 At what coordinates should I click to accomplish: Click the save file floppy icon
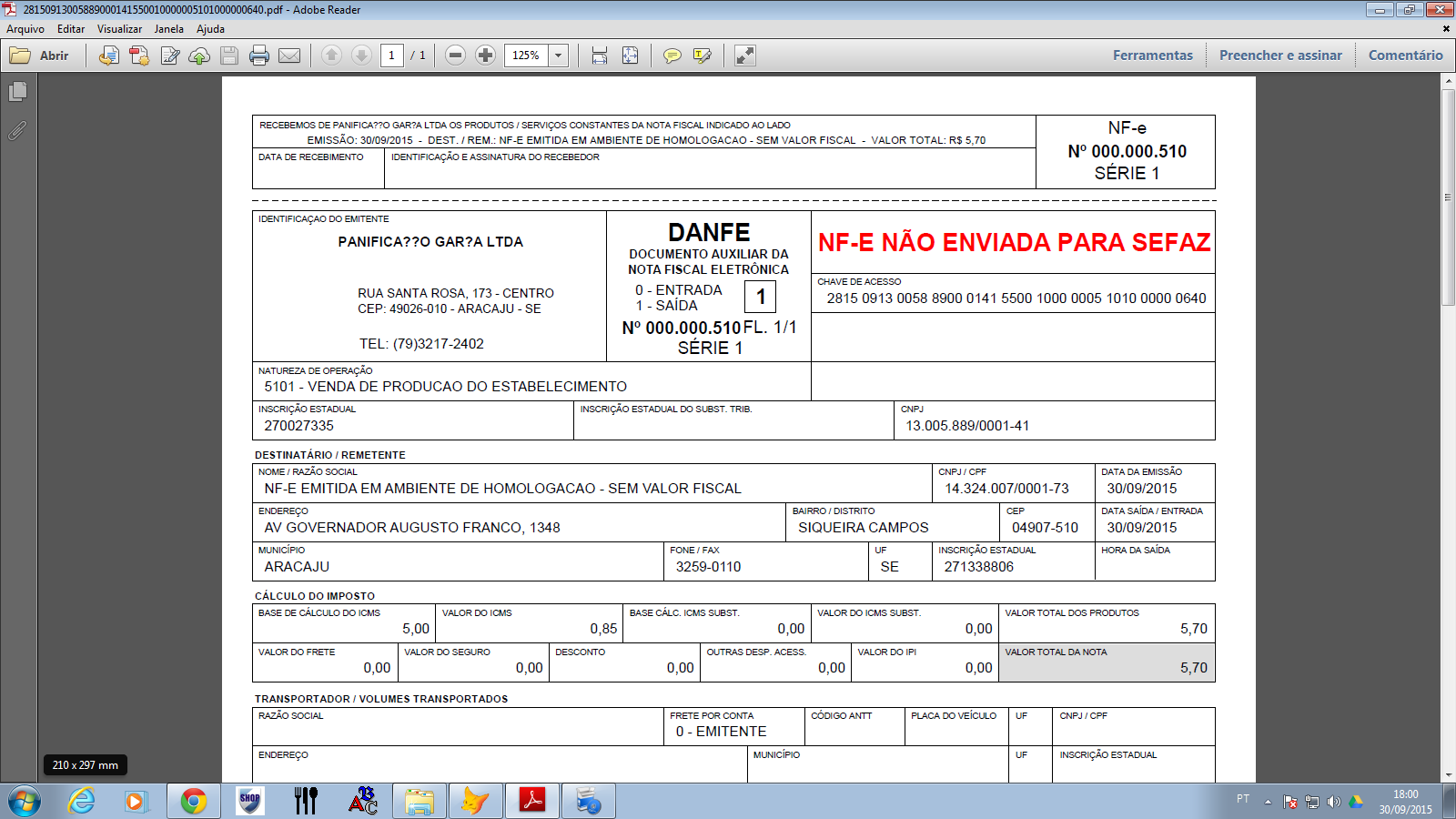[229, 56]
